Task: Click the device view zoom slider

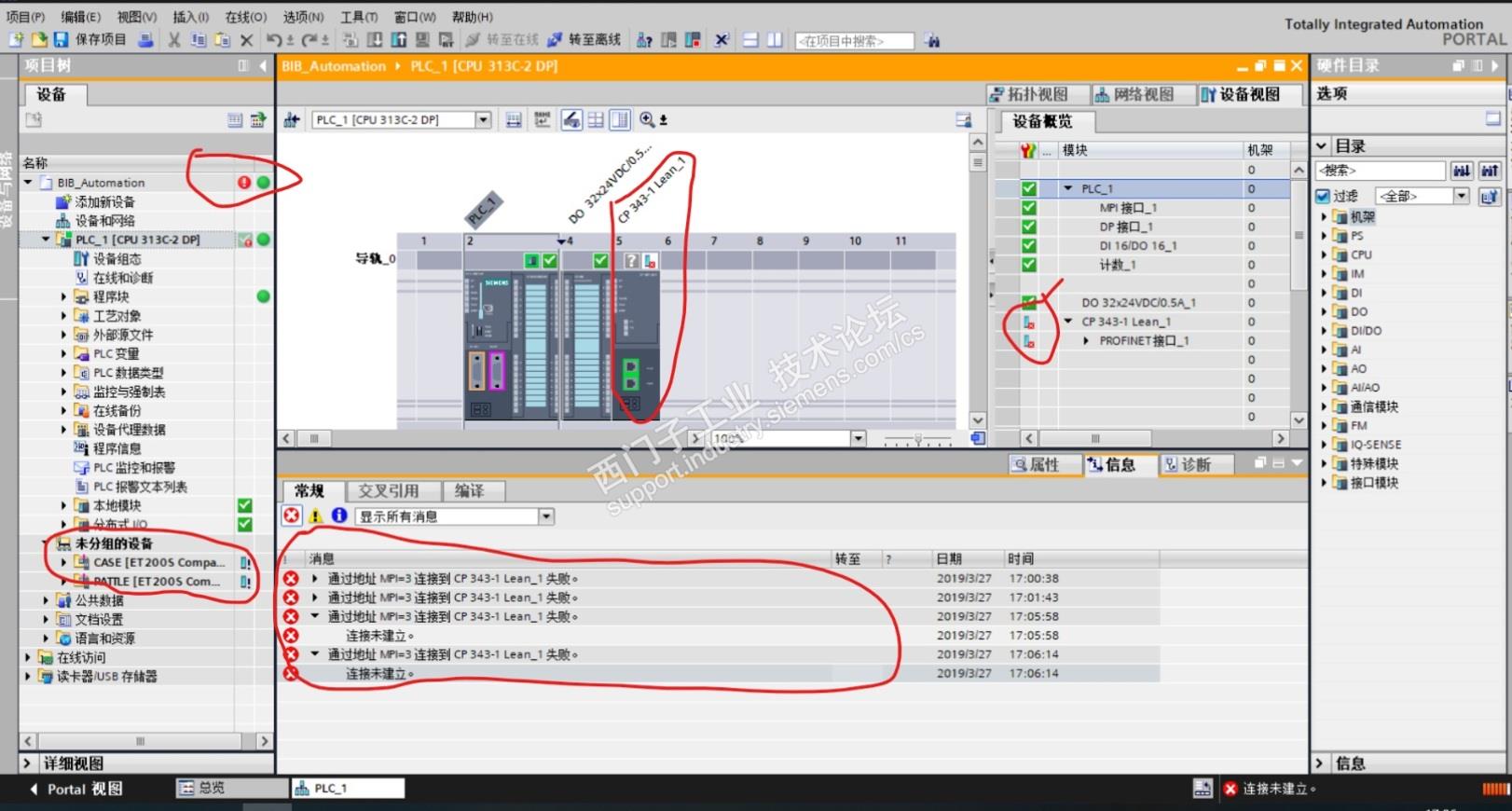Action: [918, 438]
